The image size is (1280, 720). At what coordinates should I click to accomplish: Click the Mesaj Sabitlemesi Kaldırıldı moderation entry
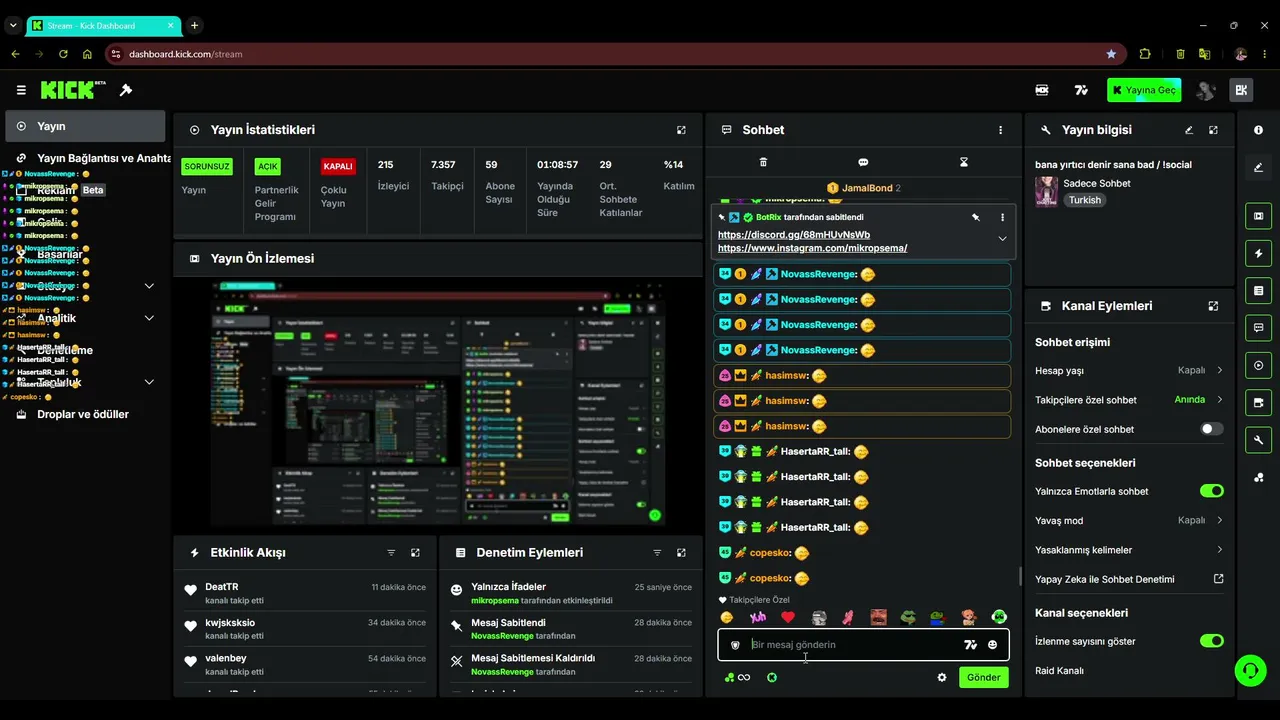click(571, 665)
